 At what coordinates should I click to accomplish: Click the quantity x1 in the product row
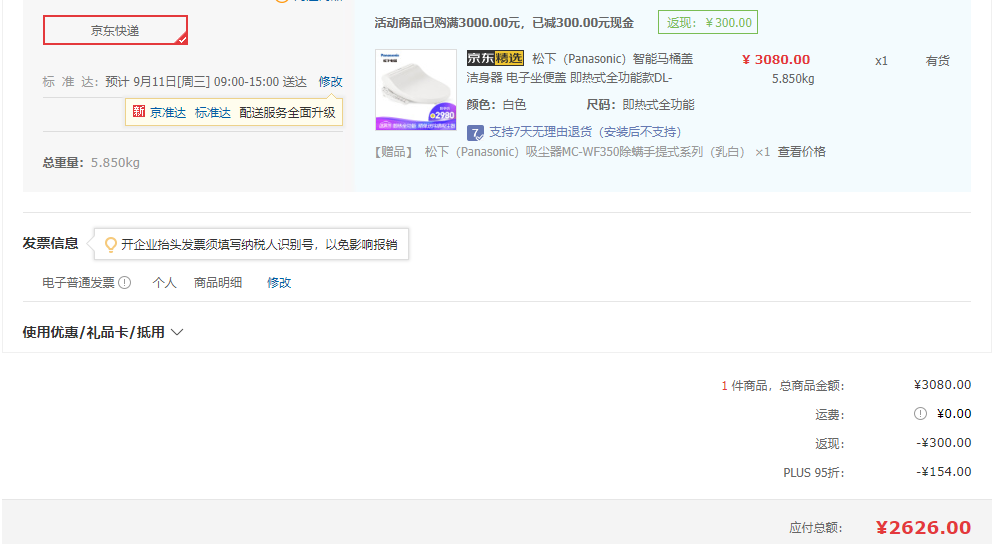[x=881, y=61]
